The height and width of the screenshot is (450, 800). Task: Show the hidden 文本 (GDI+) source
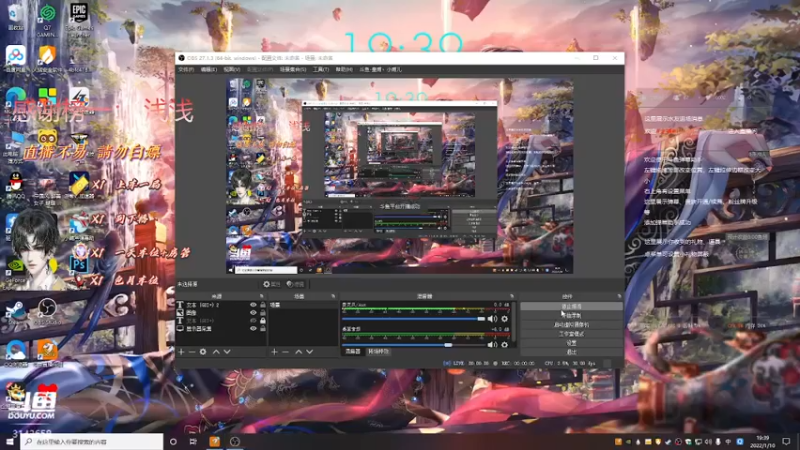[253, 320]
